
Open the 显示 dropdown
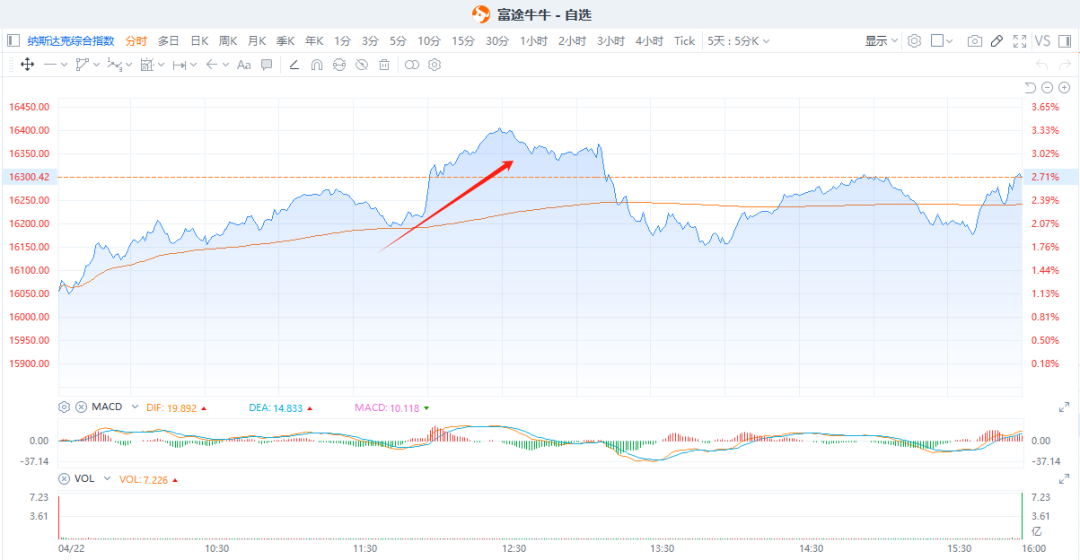point(882,41)
